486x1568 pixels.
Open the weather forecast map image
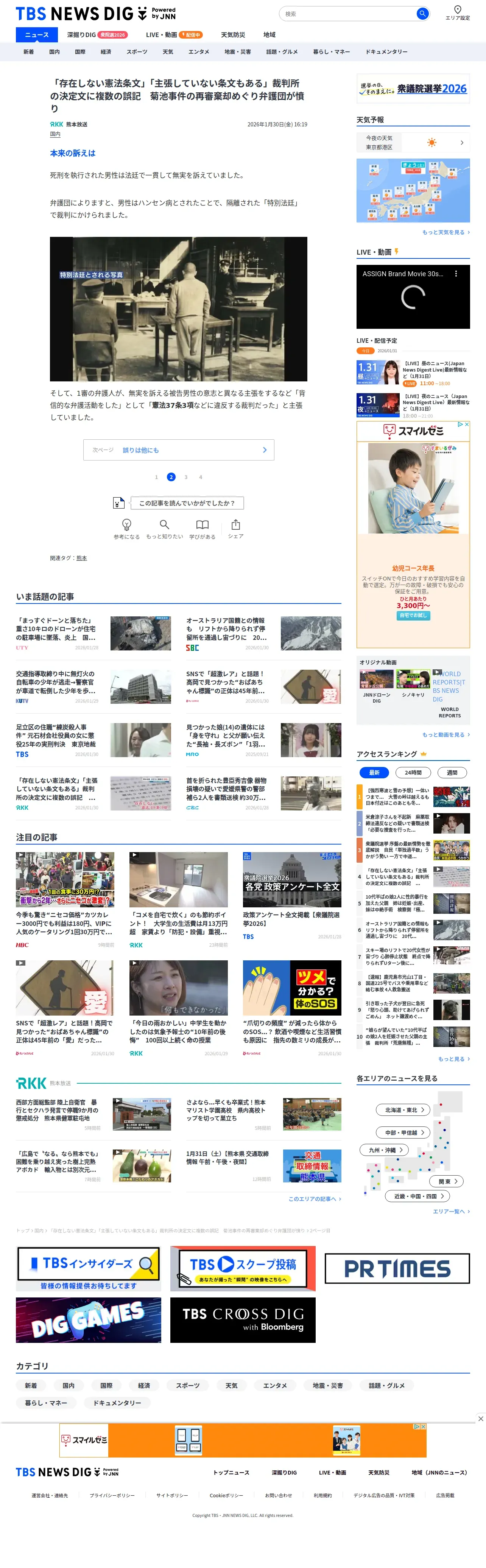[x=413, y=191]
